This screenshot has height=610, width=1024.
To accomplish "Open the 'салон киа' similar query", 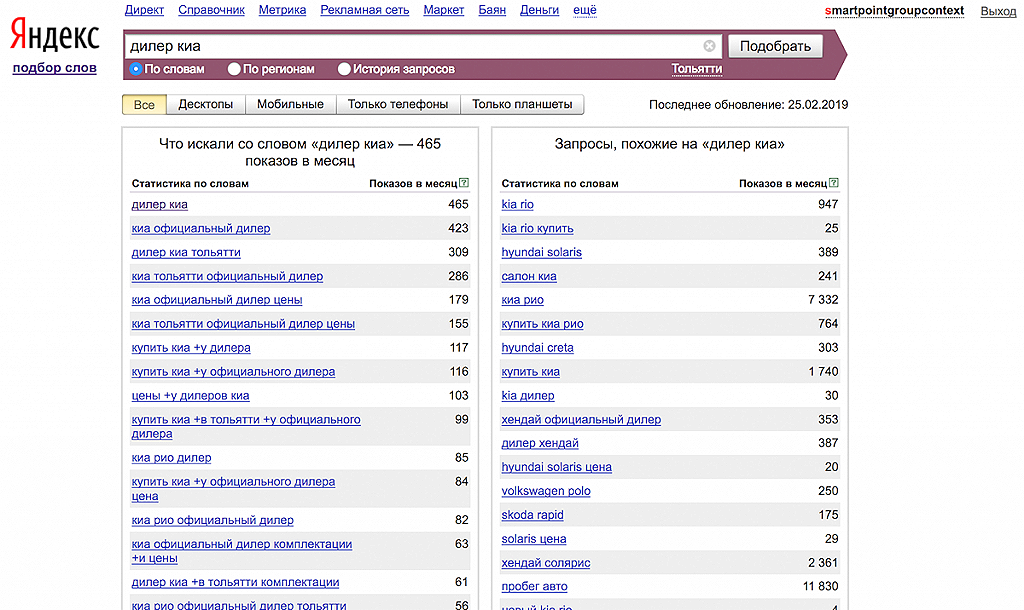I will click(529, 276).
